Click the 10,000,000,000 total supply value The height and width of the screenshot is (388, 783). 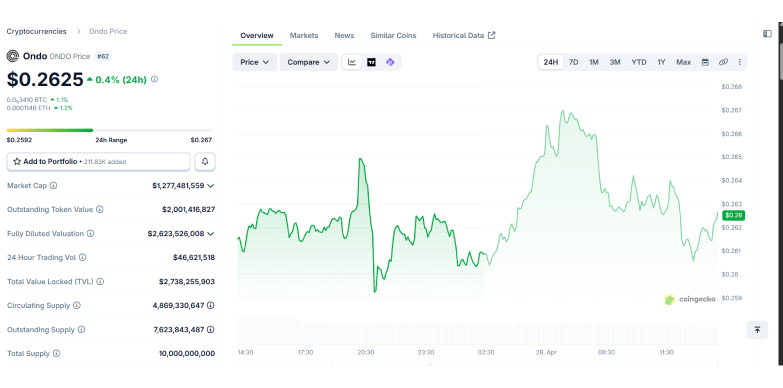187,353
